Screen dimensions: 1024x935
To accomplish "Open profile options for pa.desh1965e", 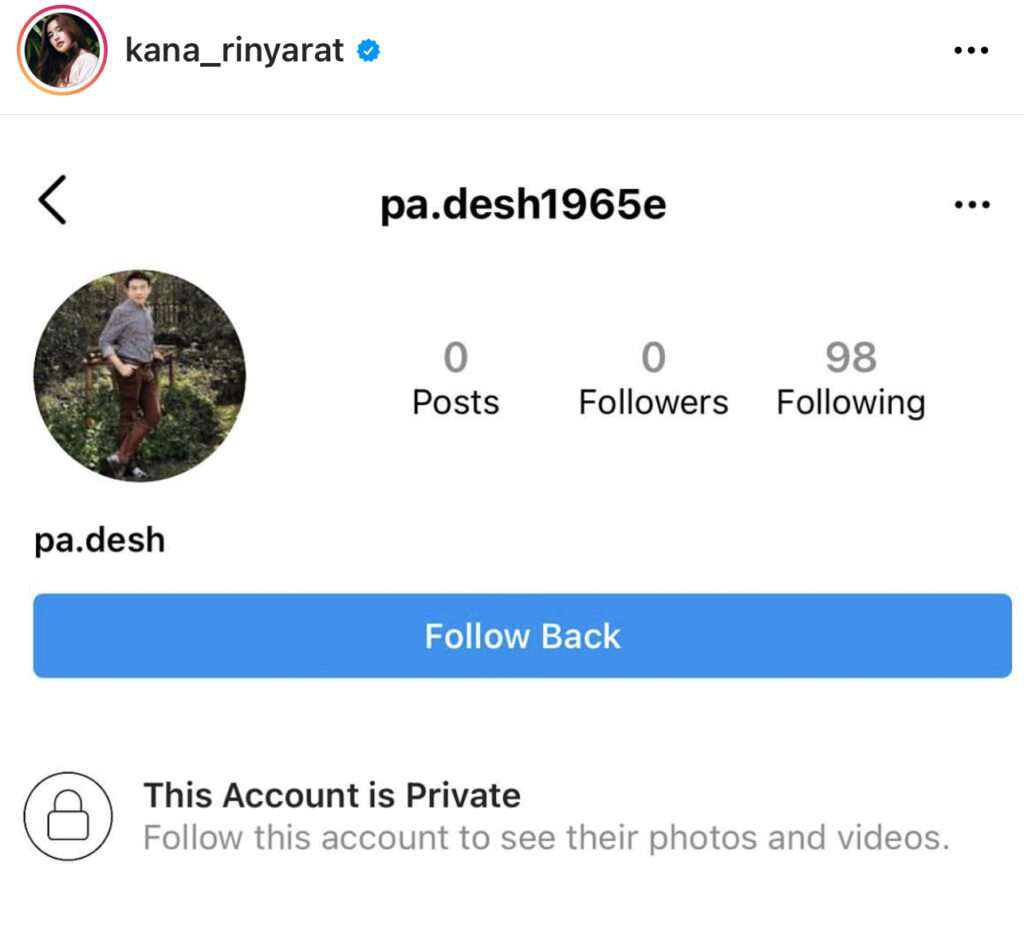I will point(971,205).
